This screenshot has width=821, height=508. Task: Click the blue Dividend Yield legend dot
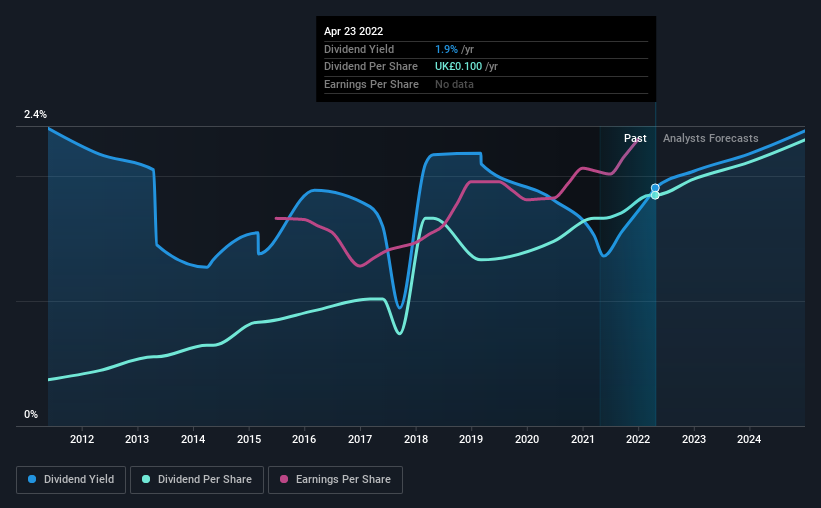coord(32,479)
